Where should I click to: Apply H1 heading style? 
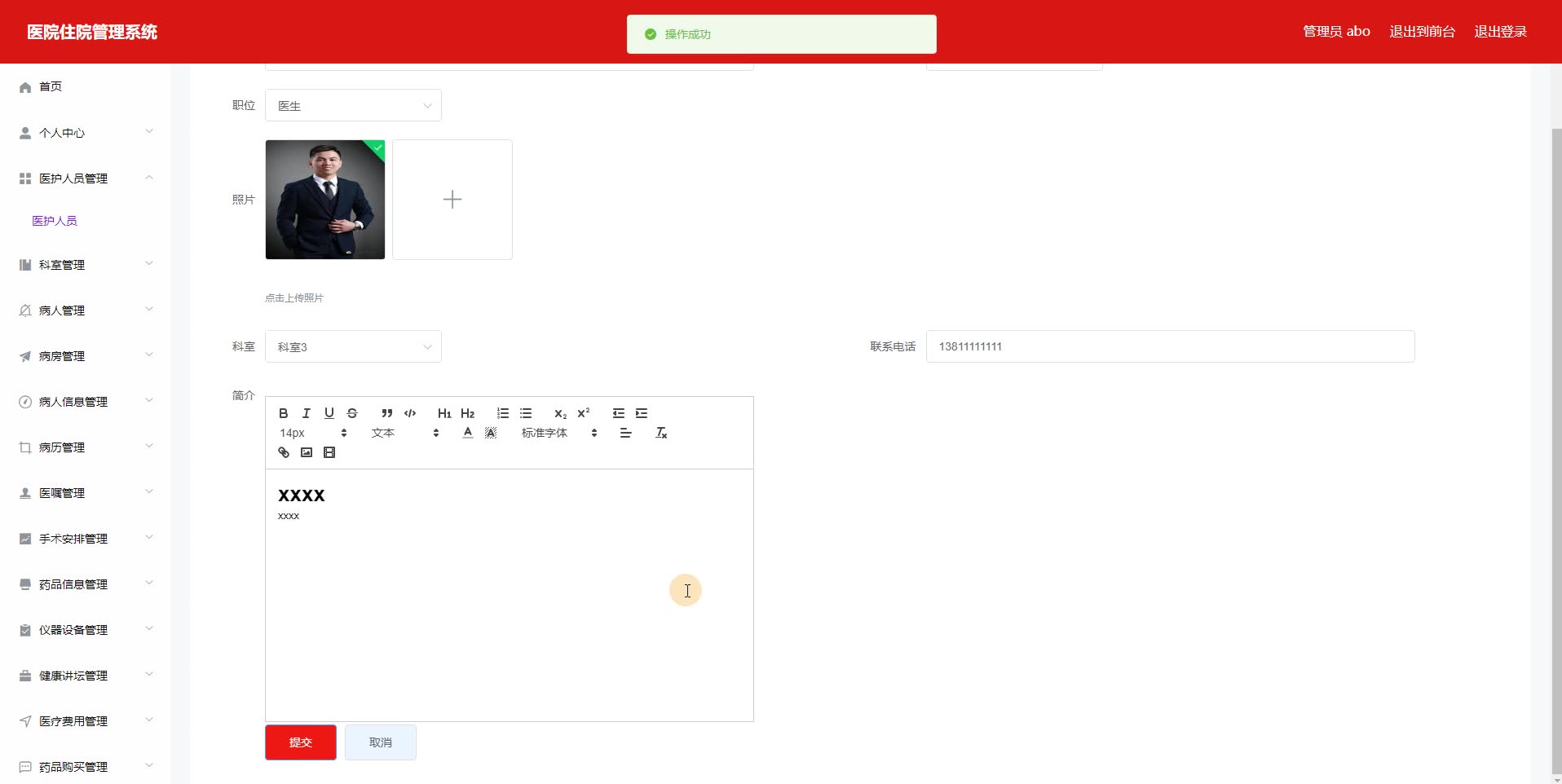443,413
